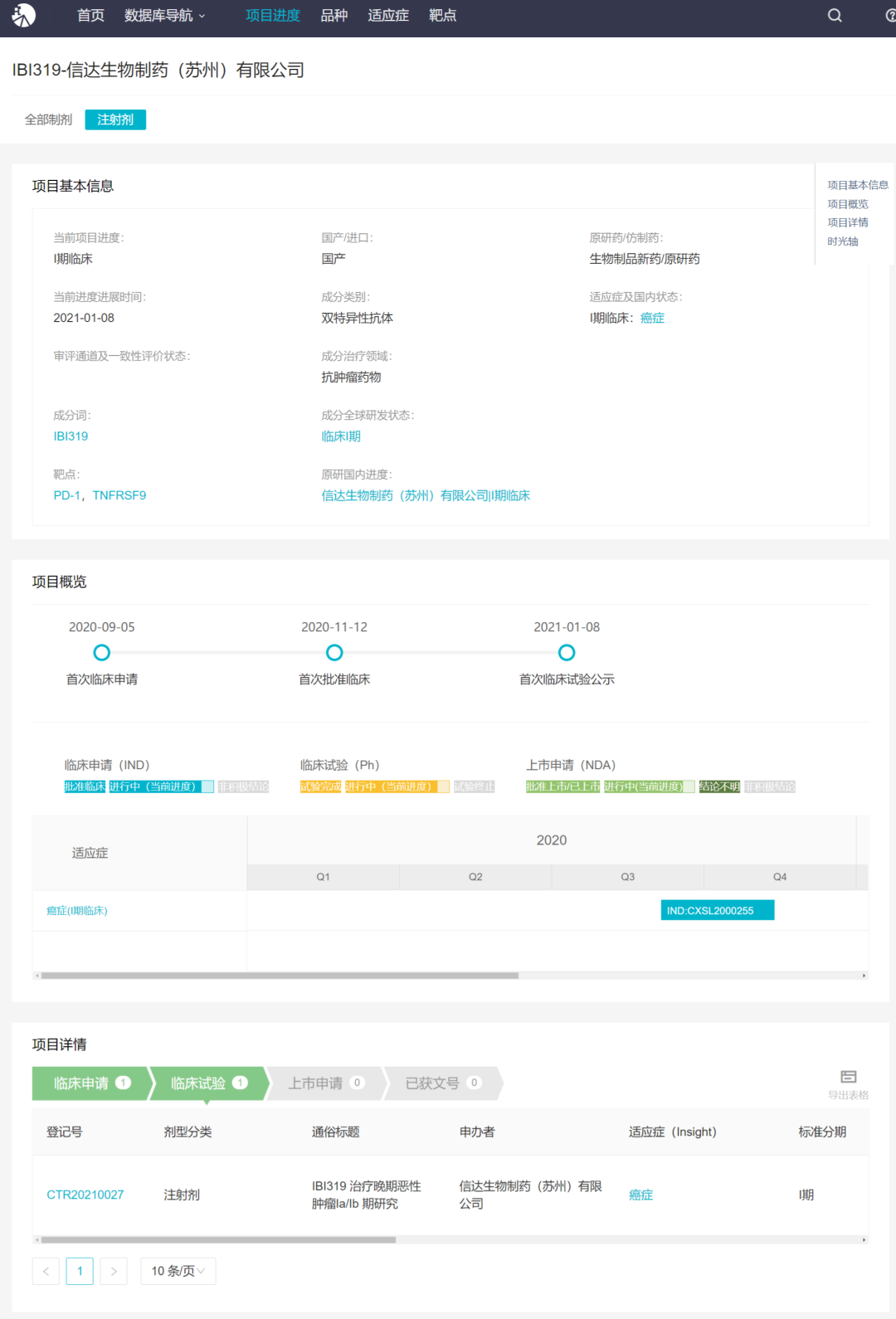Image resolution: width=896 pixels, height=1319 pixels.
Task: Open the 品种 navigation item
Action: click(x=334, y=15)
